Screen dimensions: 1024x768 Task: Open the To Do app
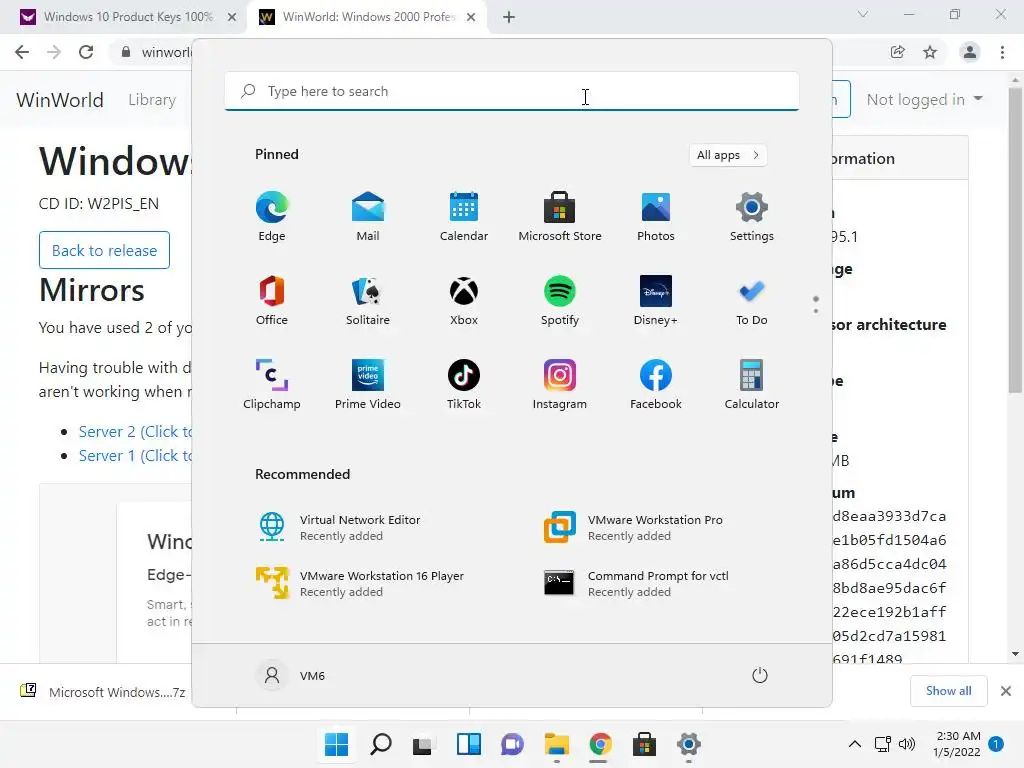pyautogui.click(x=752, y=300)
